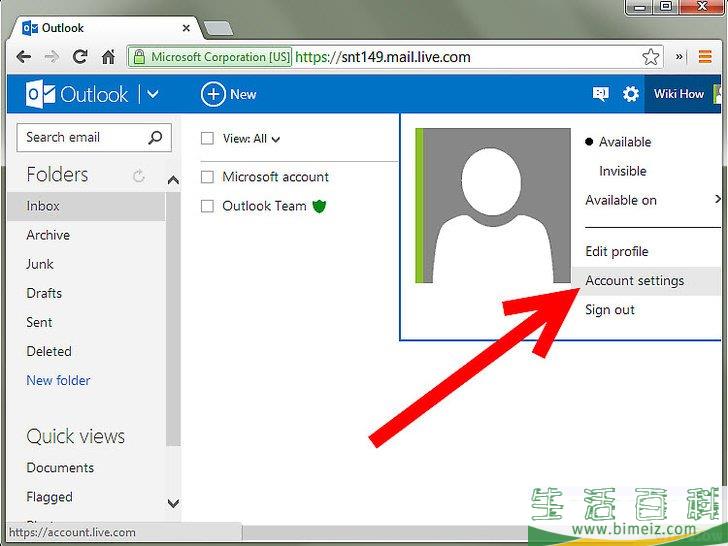Choose Account settings from the menu
728x546 pixels.
click(x=646, y=281)
